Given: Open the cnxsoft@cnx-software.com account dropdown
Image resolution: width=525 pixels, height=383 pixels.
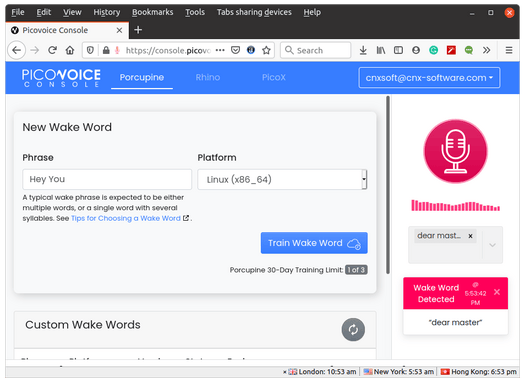Looking at the screenshot, I should point(429,78).
